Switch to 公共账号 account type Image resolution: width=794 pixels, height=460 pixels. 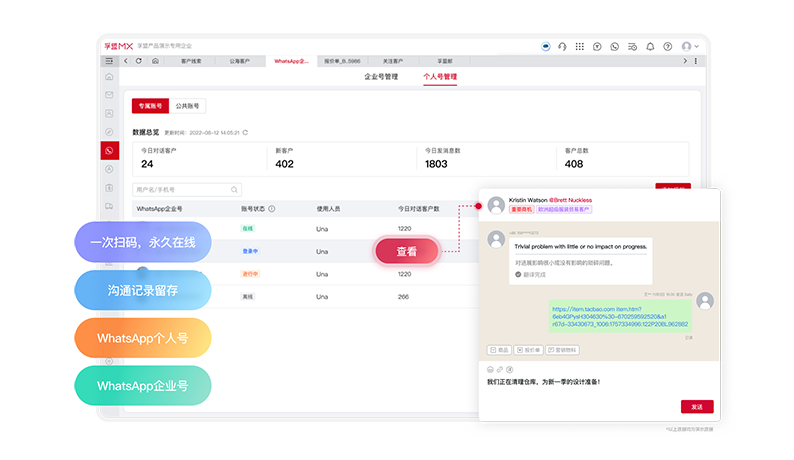pyautogui.click(x=187, y=105)
